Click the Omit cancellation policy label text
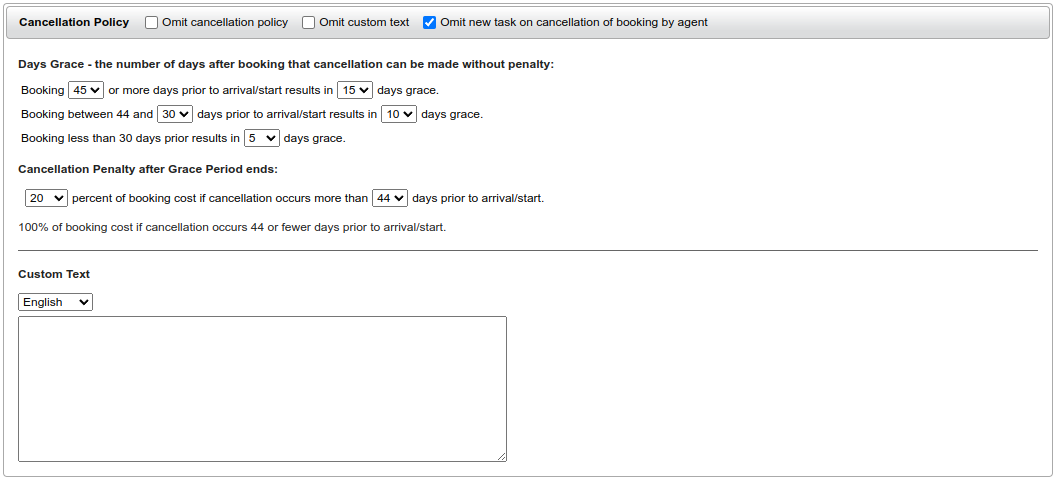The height and width of the screenshot is (479, 1056). tap(225, 22)
